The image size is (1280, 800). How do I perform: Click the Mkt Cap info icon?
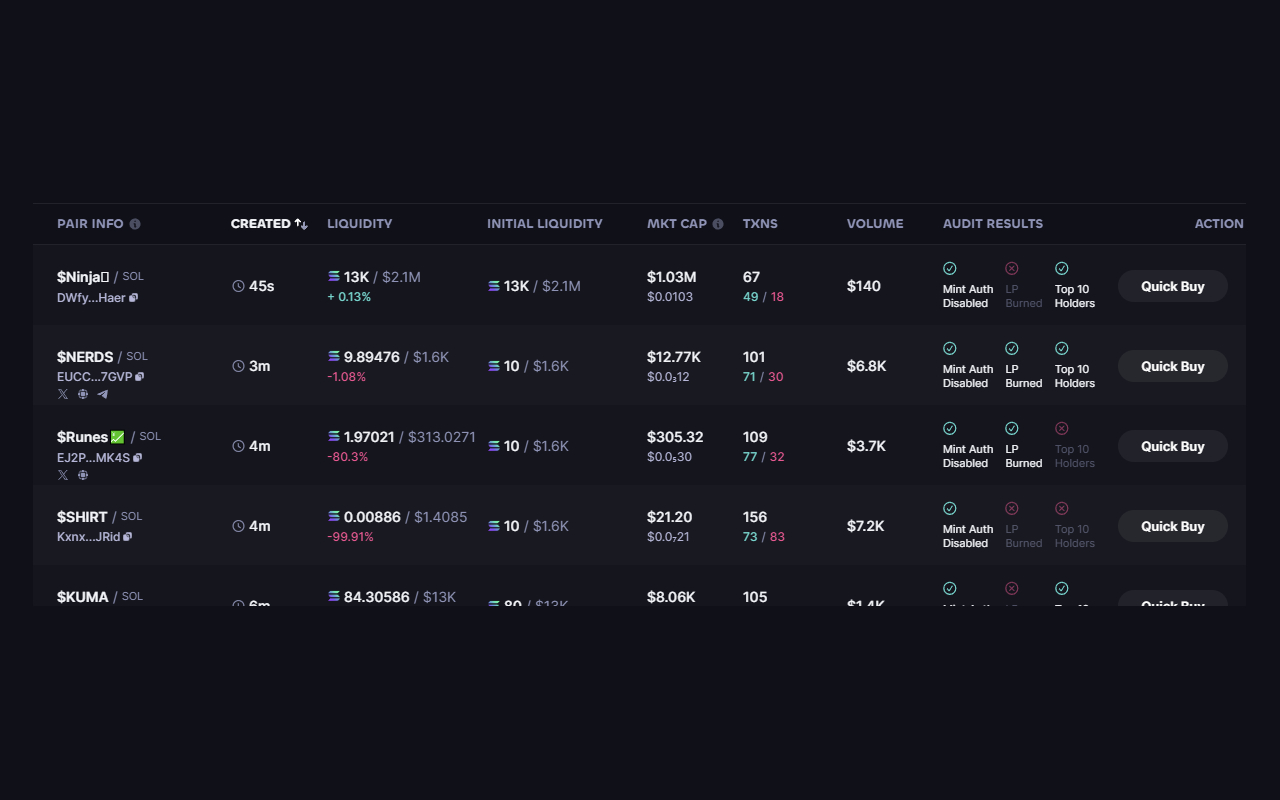718,224
